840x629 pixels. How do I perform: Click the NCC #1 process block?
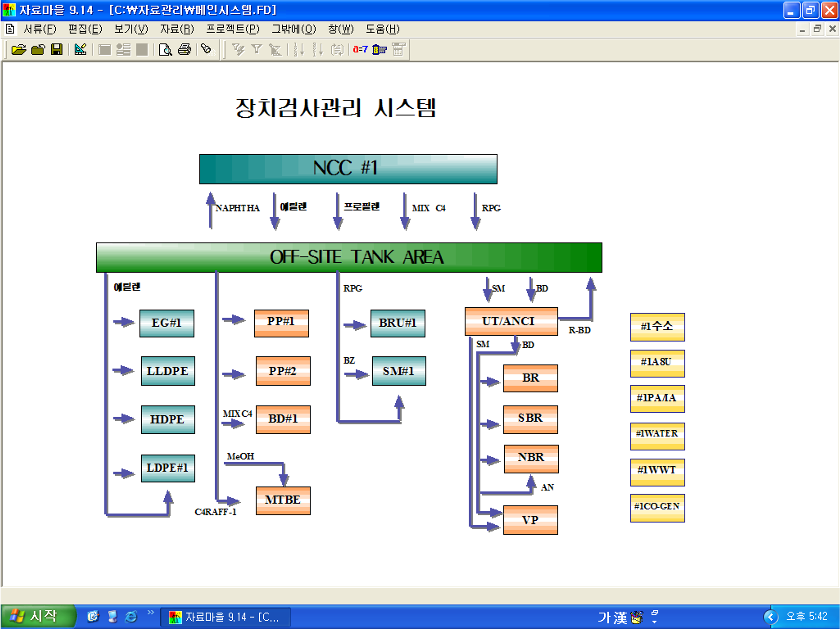click(347, 169)
